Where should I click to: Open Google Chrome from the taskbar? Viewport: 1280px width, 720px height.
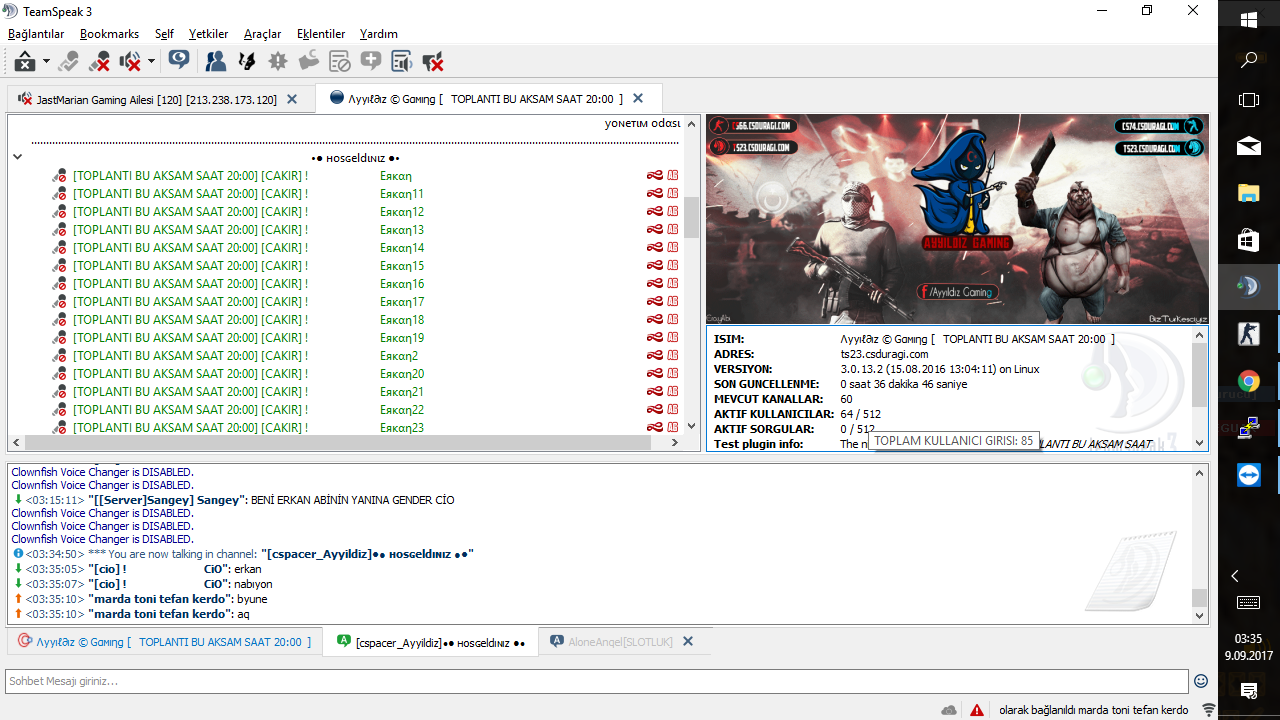pyautogui.click(x=1248, y=381)
